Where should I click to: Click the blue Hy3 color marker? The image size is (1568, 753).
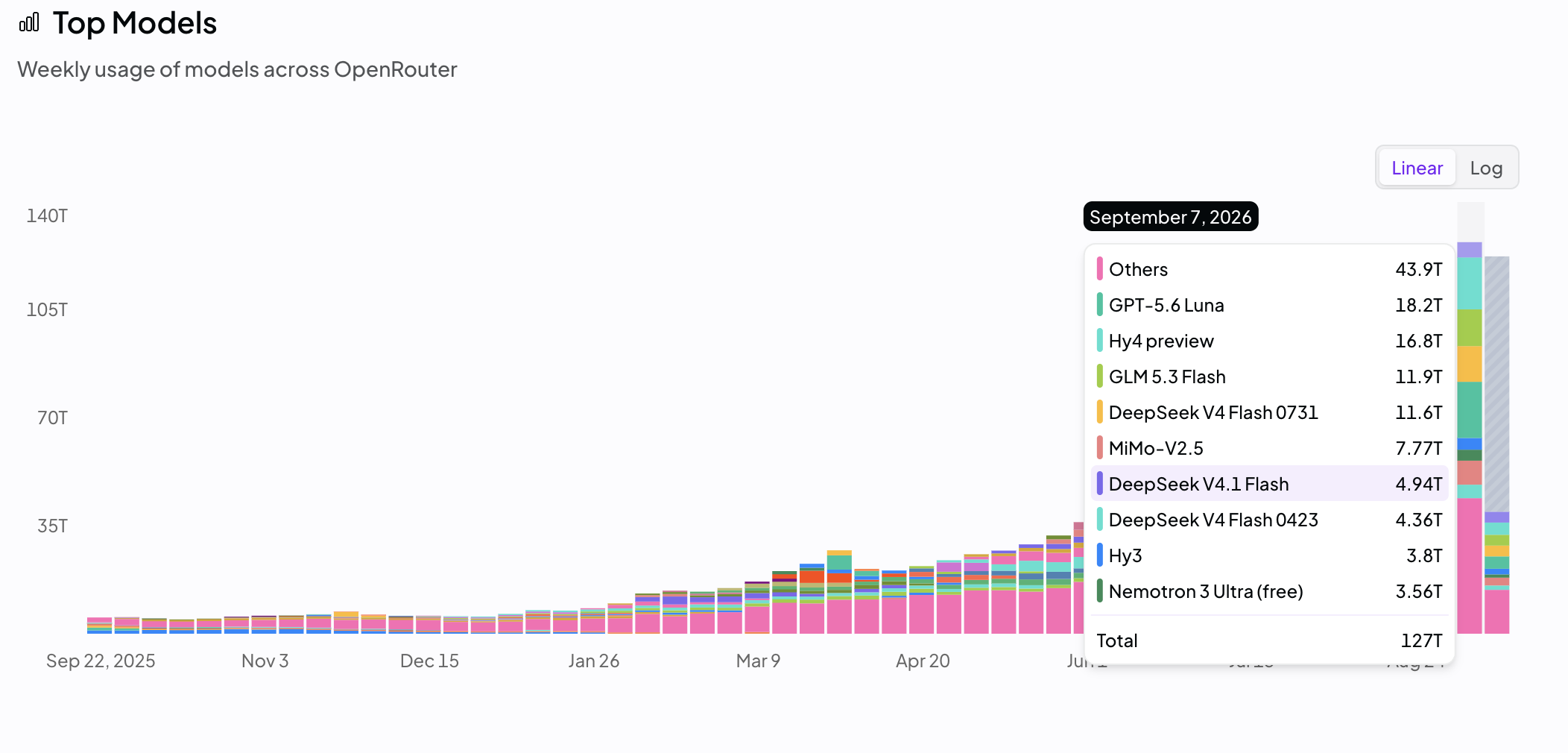tap(1099, 555)
